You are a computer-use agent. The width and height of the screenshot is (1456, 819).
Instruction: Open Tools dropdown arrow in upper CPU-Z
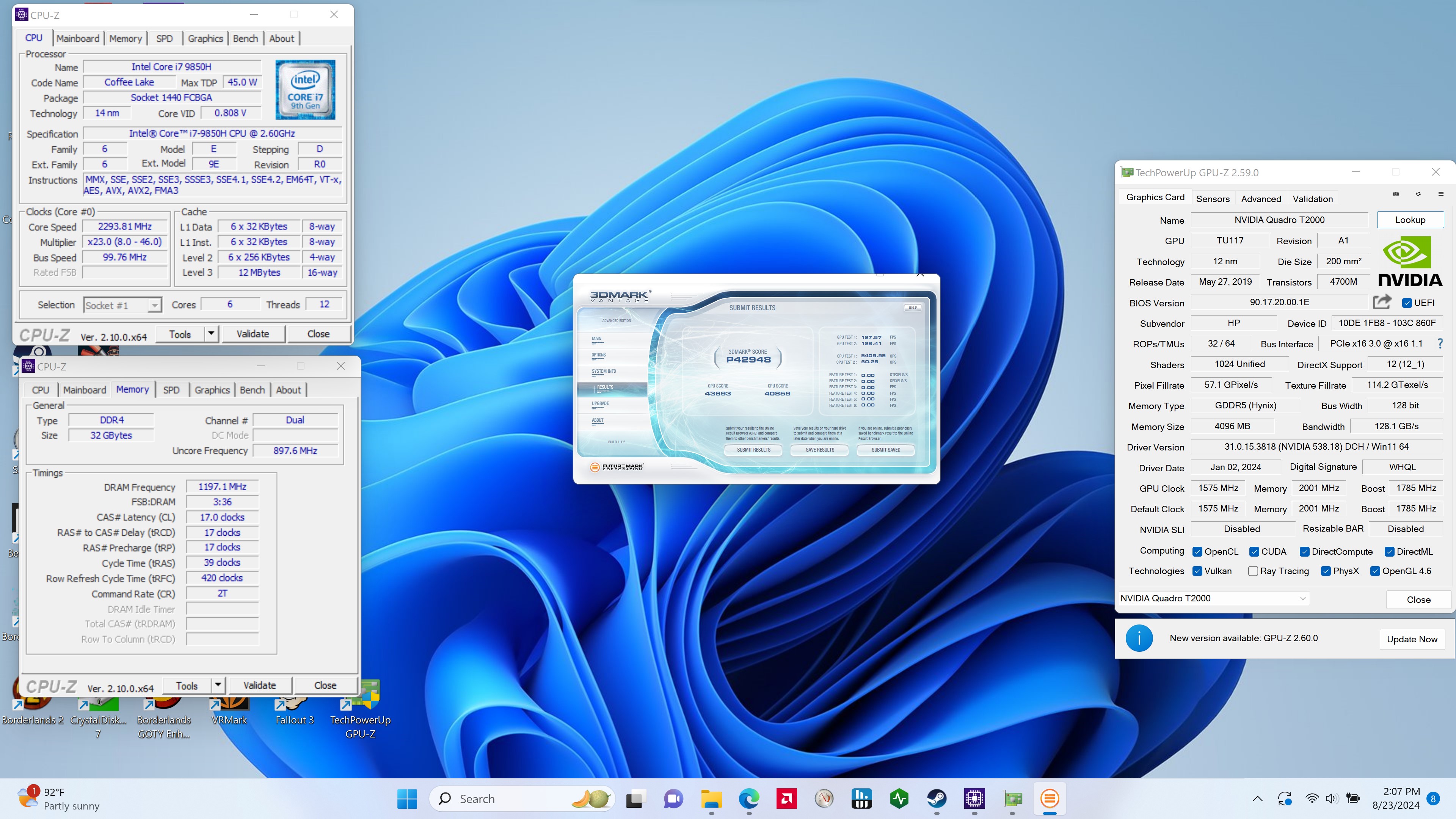coord(212,334)
